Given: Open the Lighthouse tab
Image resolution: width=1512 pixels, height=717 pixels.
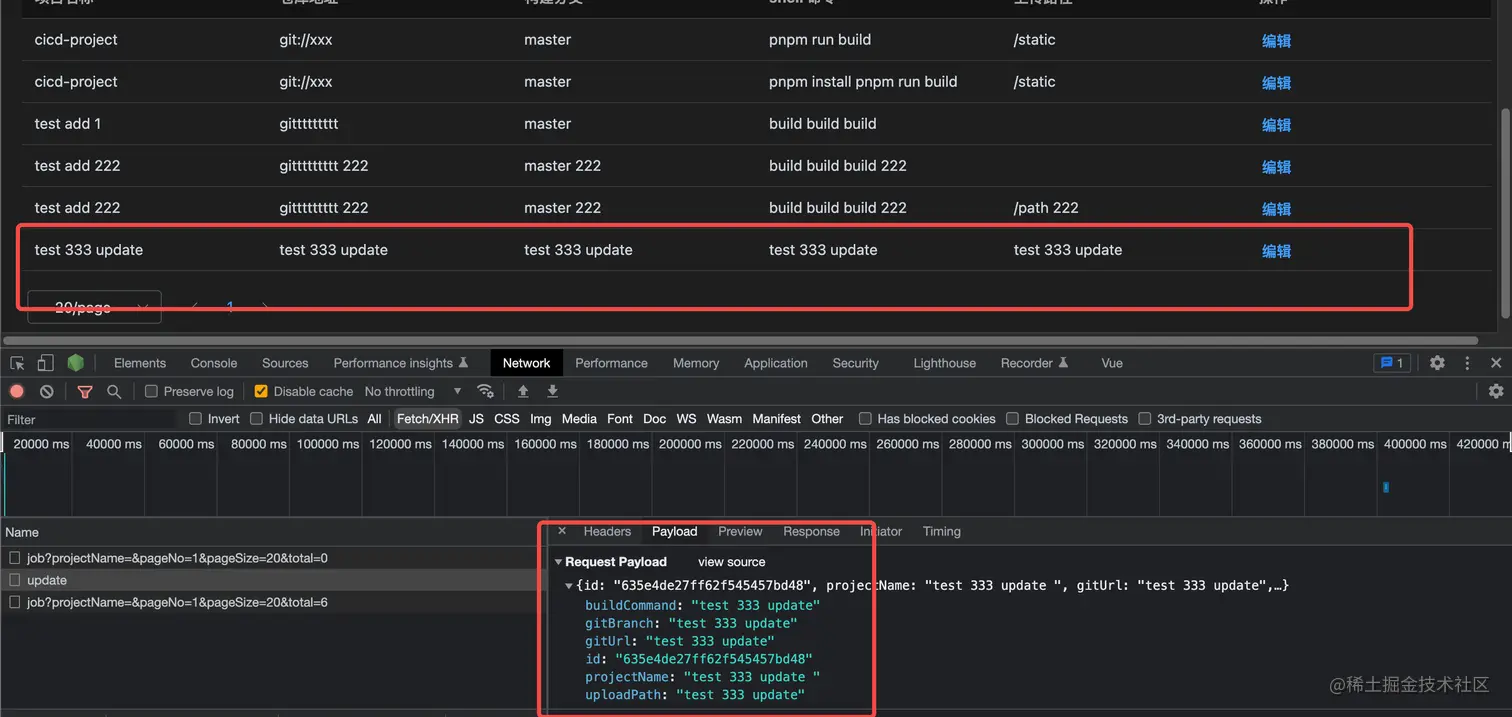Looking at the screenshot, I should click(x=944, y=363).
